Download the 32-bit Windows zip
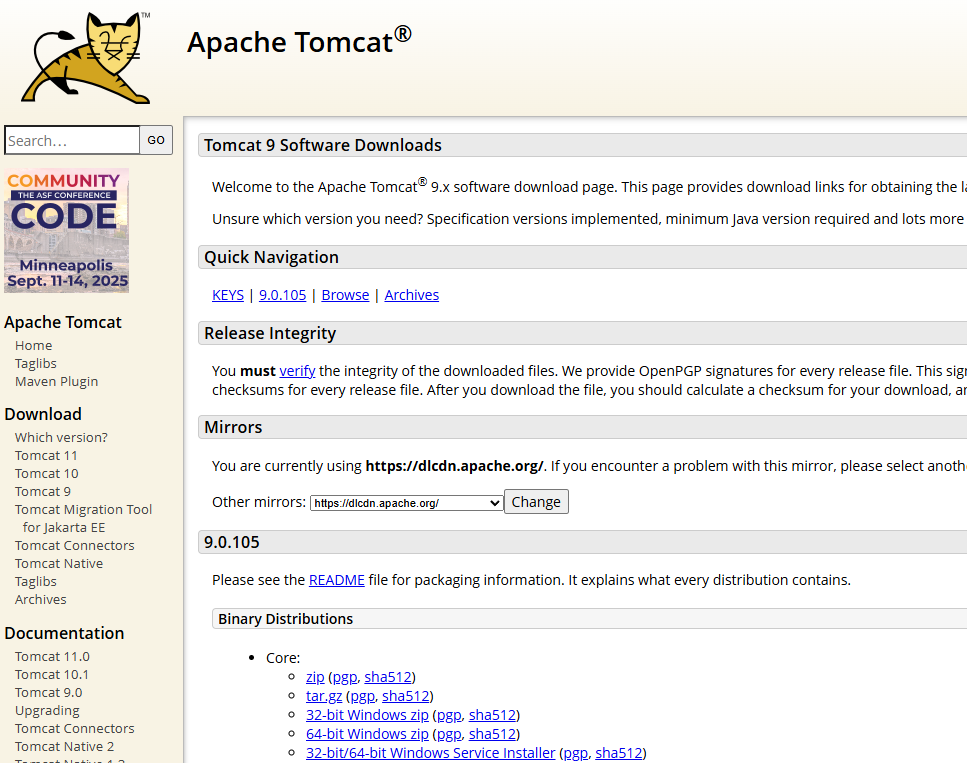This screenshot has width=967, height=763. (367, 715)
